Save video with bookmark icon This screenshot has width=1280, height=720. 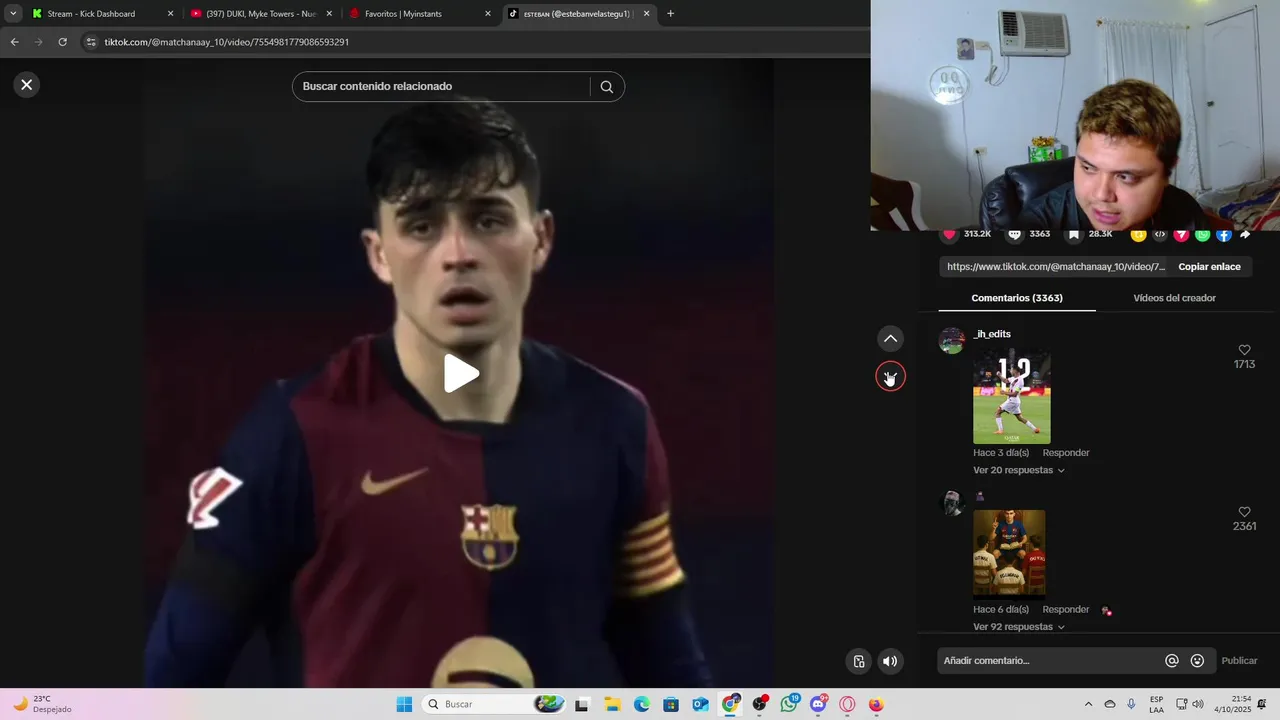click(1074, 235)
